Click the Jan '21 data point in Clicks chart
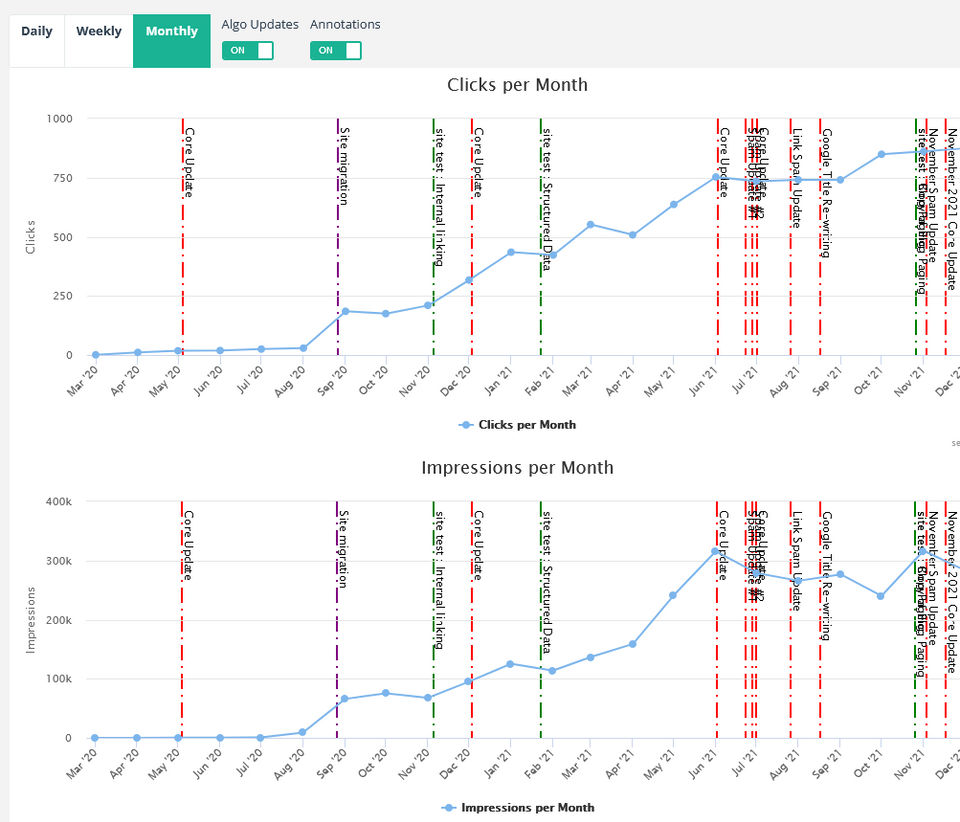 (511, 252)
